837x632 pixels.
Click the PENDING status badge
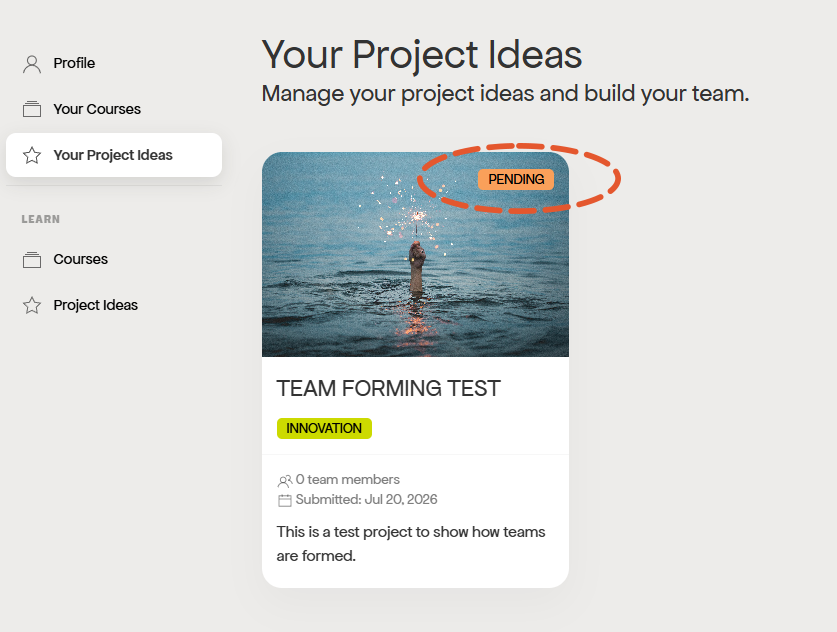coord(516,179)
